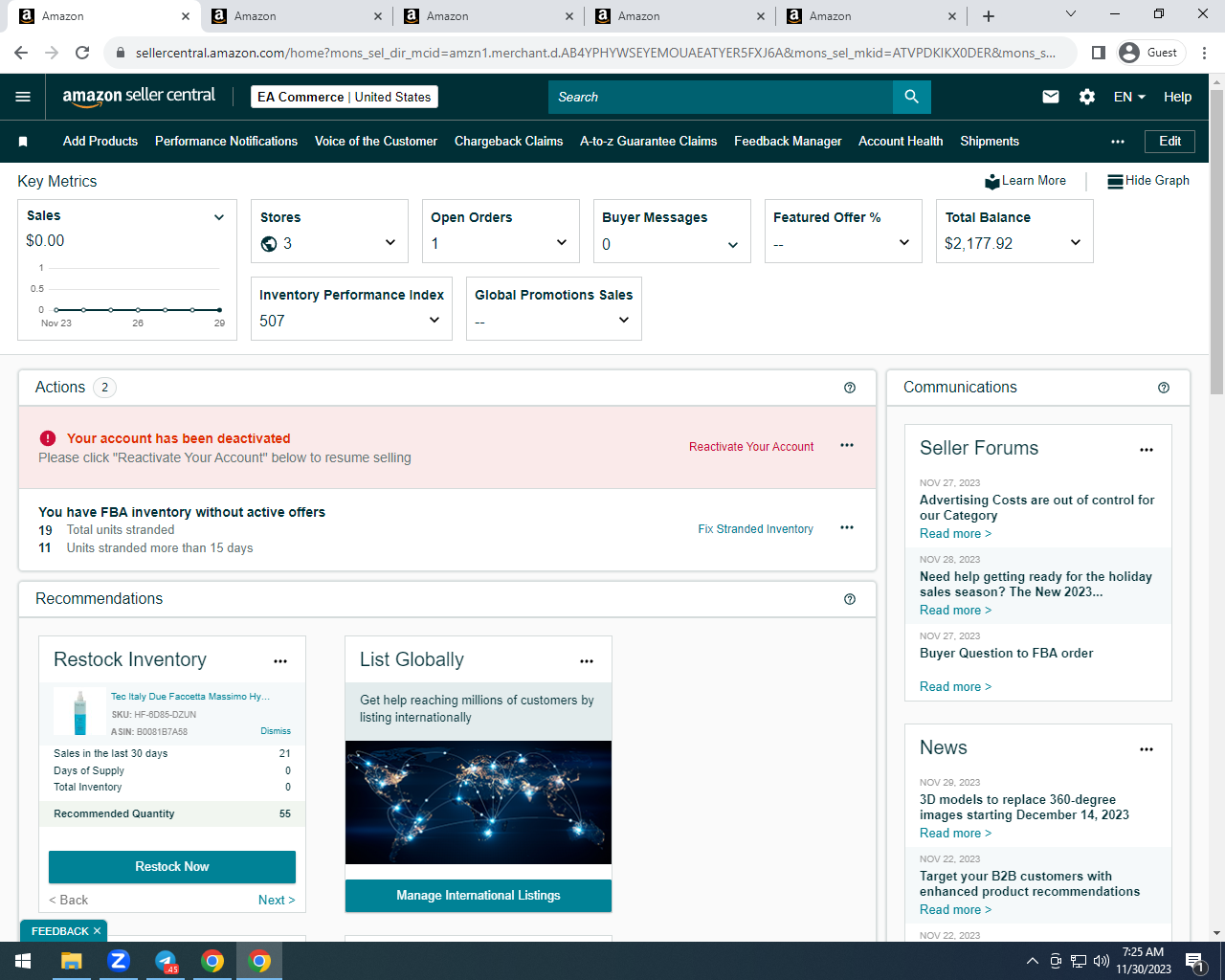
Task: Expand the Featured Offer % dropdown
Action: pyautogui.click(x=904, y=243)
